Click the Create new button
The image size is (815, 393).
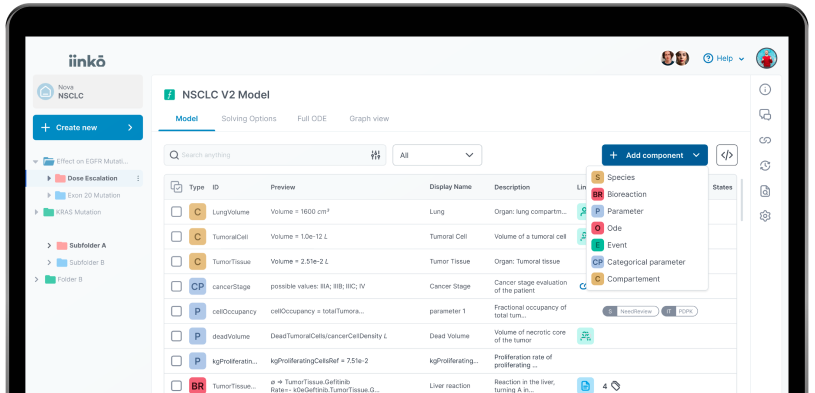[x=88, y=127]
